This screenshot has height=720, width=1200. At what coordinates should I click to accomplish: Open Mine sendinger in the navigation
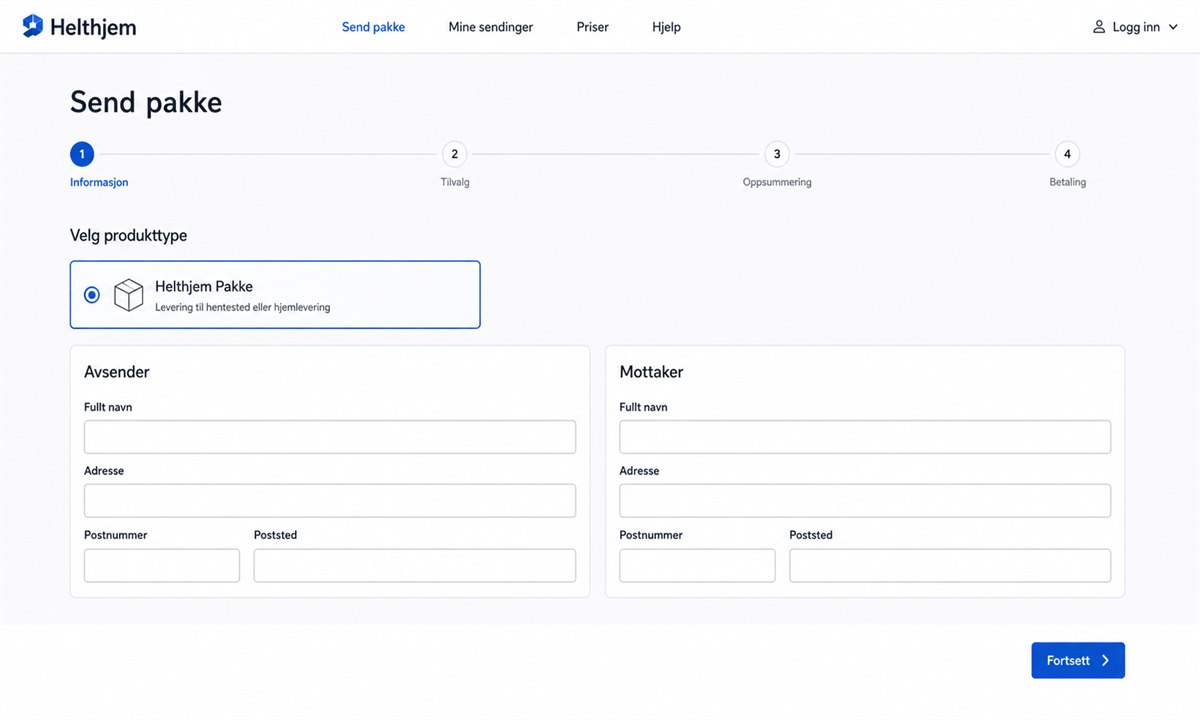490,27
